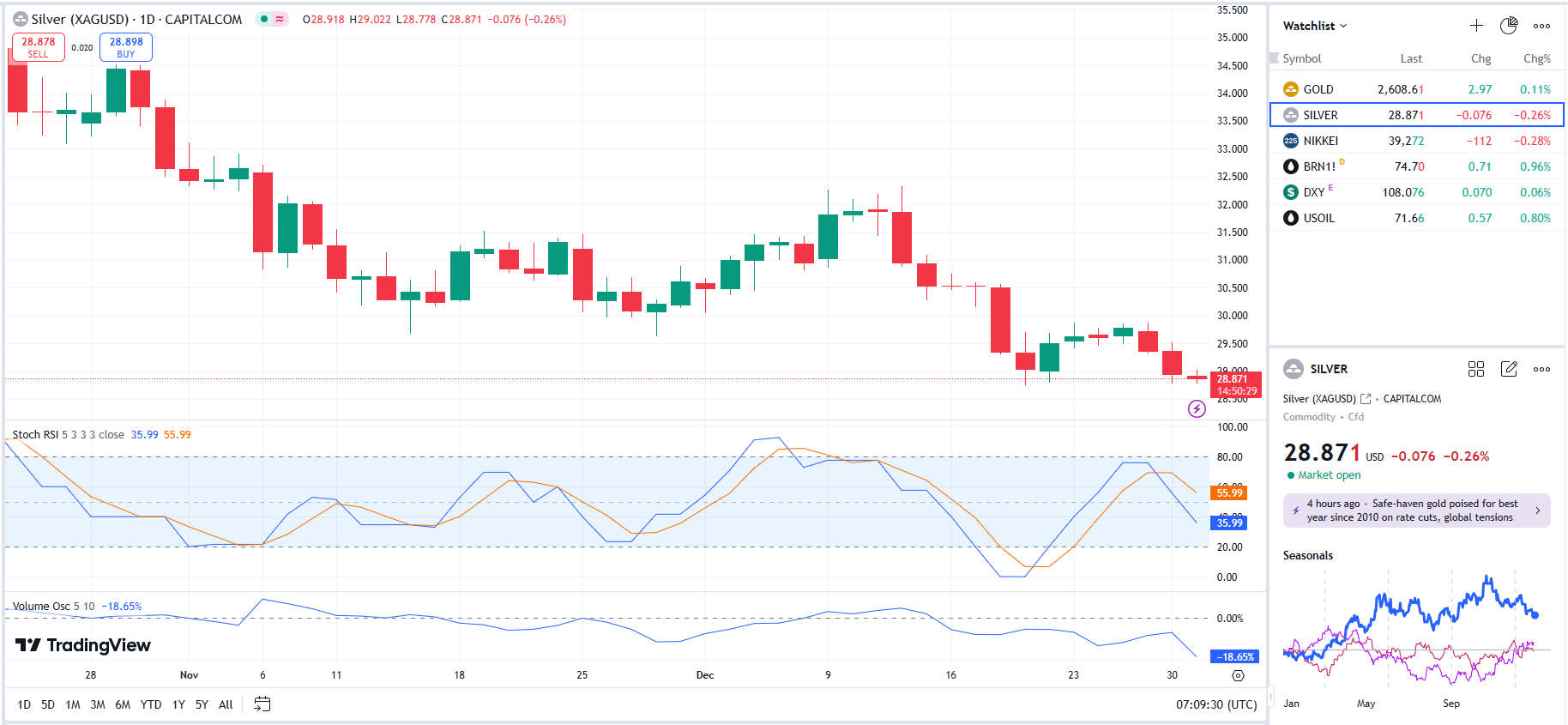Select the 6M time range

pos(123,704)
